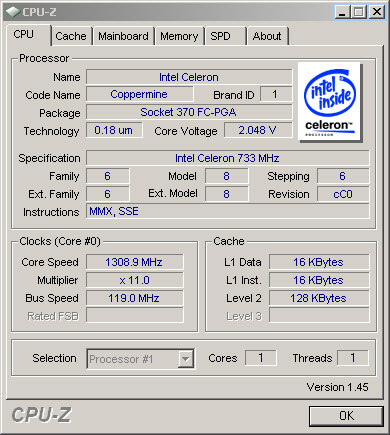Click the CPU-Z title bar app icon
The width and height of the screenshot is (390, 435).
coord(13,12)
